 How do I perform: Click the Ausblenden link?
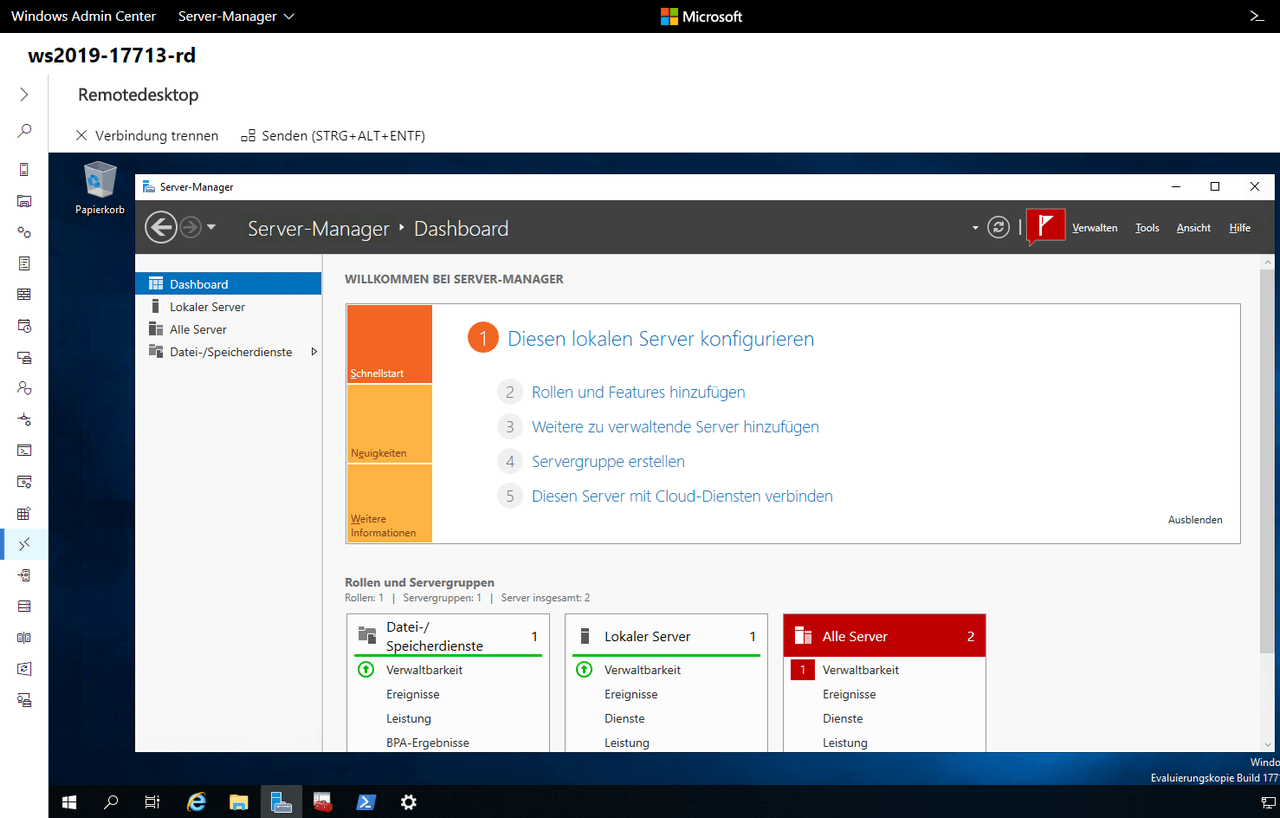point(1195,520)
